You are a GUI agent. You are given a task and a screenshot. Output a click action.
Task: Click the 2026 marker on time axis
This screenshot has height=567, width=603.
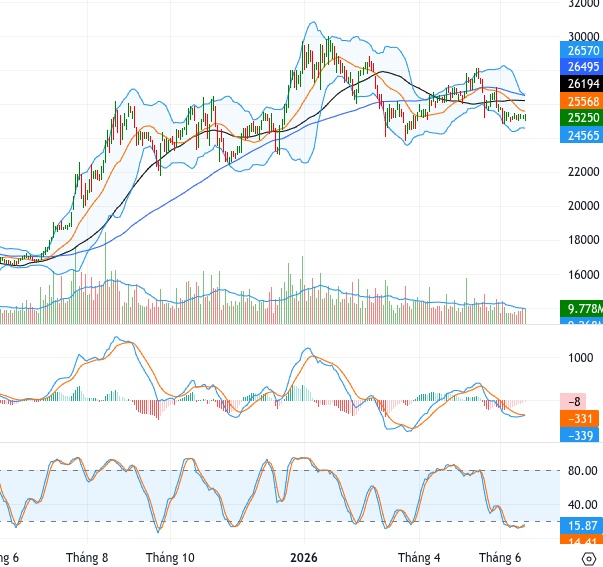tap(304, 557)
